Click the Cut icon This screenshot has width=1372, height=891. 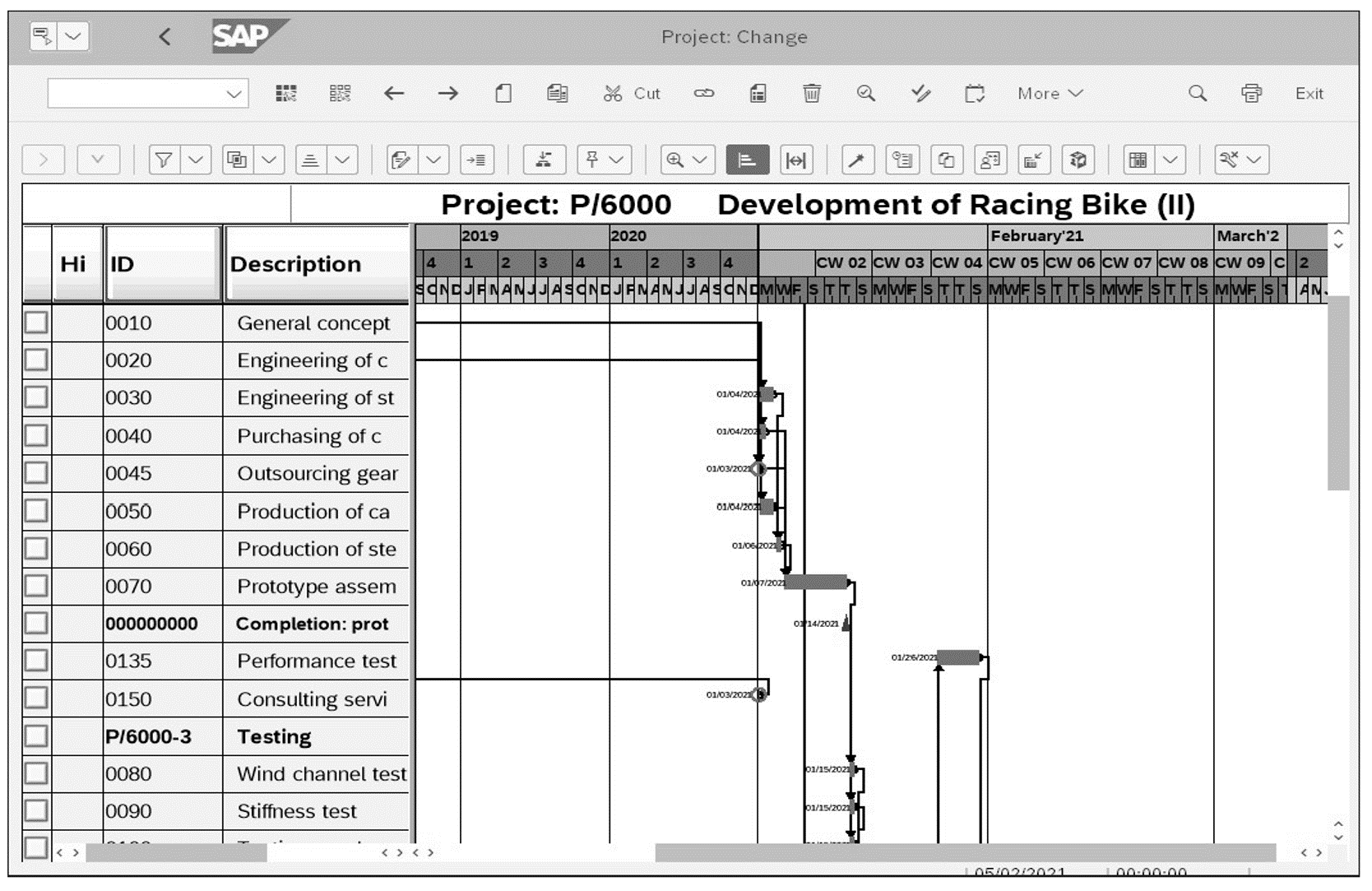613,93
